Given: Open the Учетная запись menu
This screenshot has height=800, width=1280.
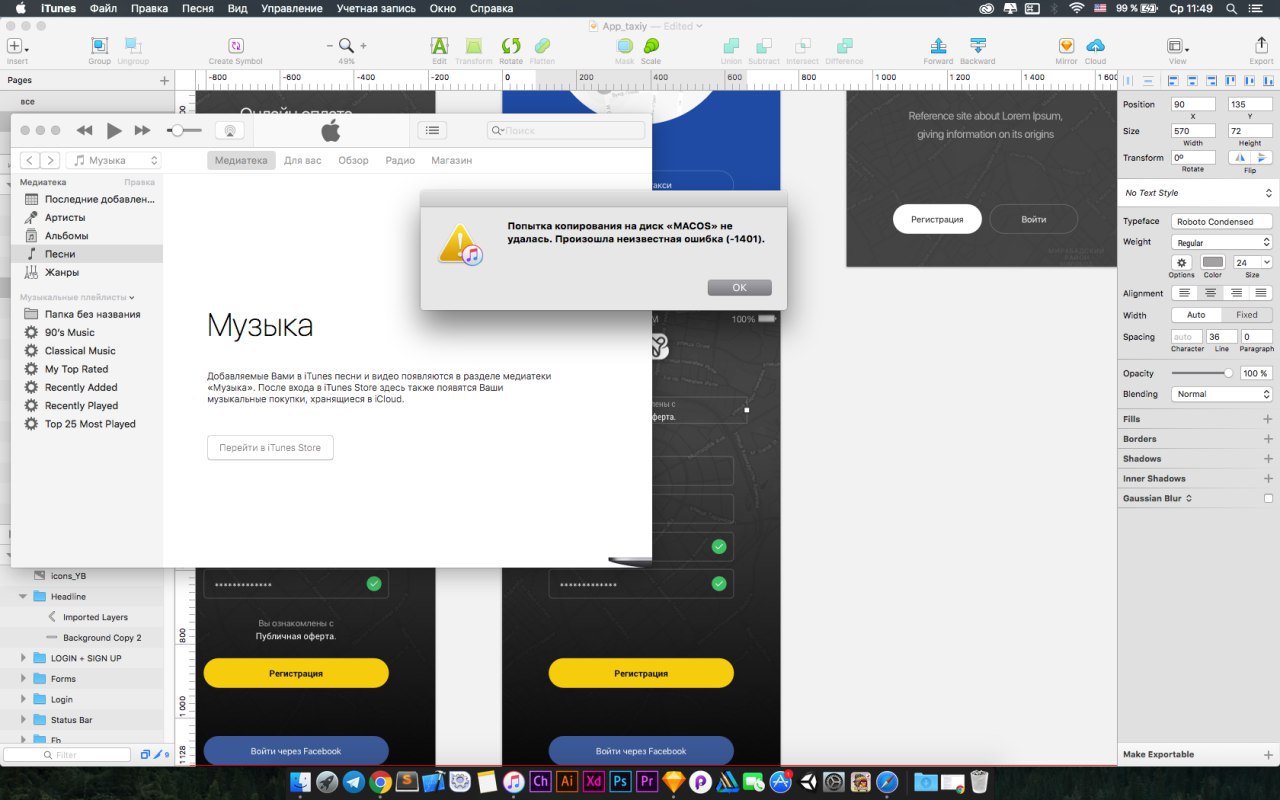Looking at the screenshot, I should click(376, 8).
